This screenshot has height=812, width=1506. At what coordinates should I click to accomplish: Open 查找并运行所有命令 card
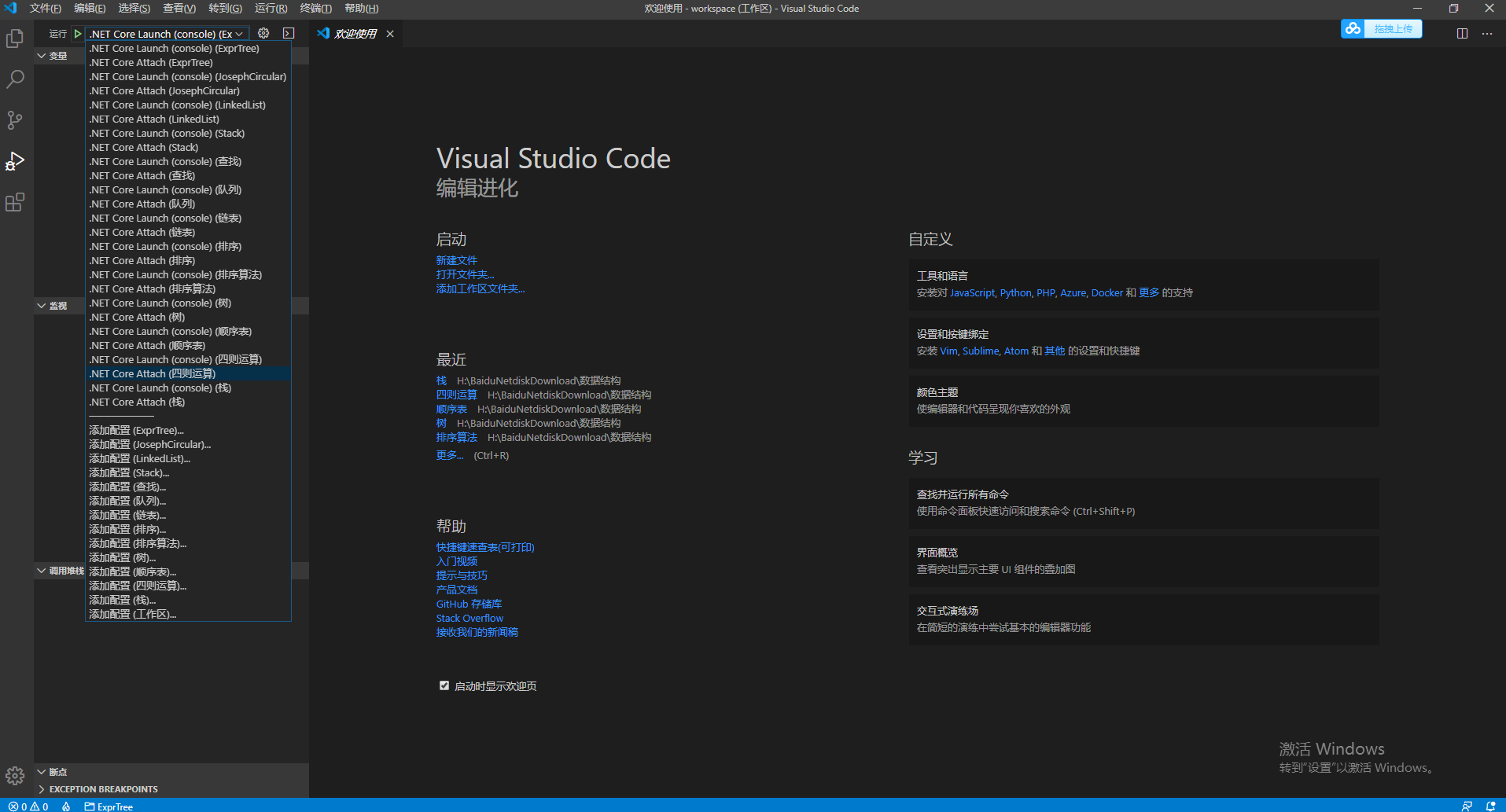[1143, 503]
